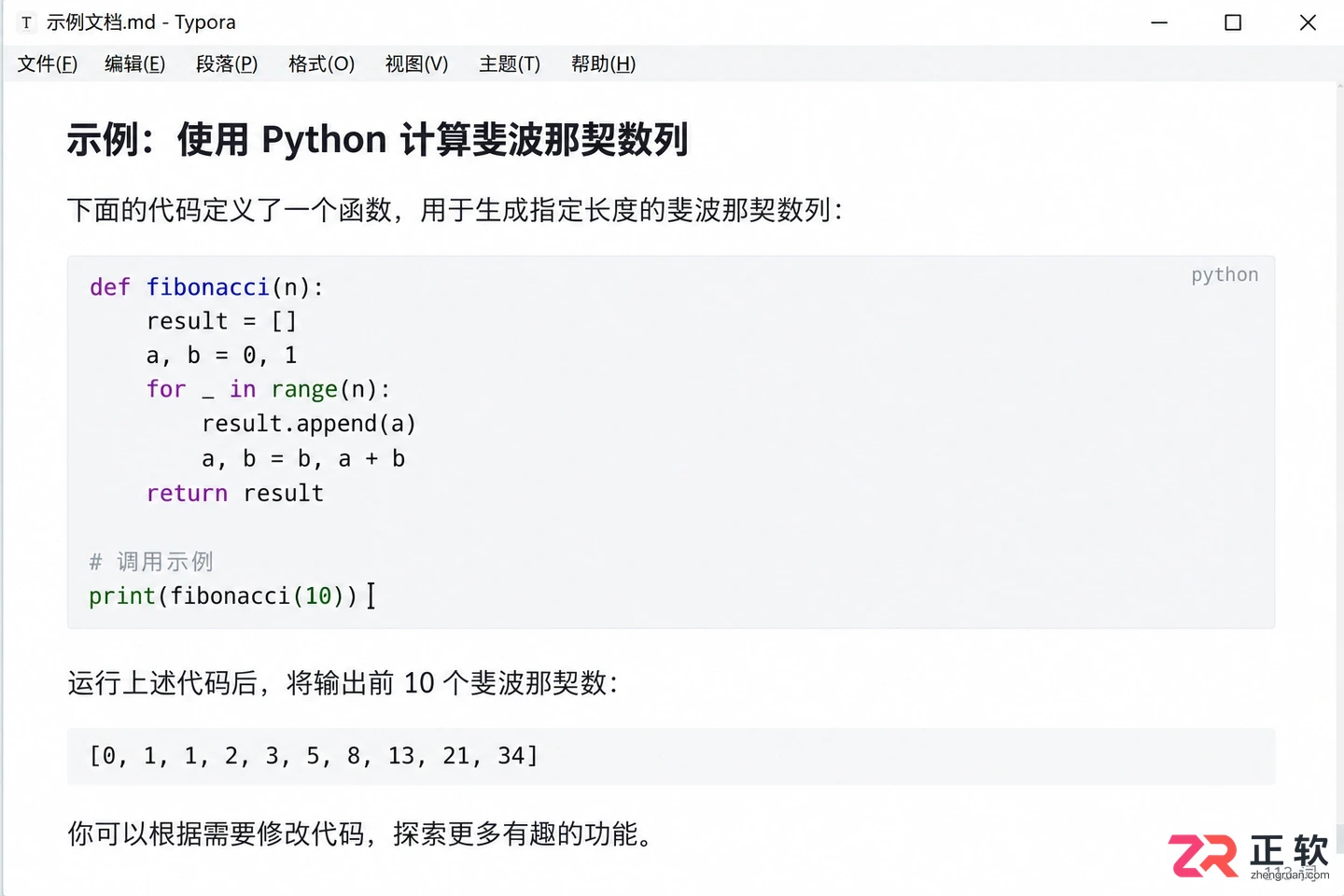Click the line 'a, b = b, a + b'
This screenshot has height=896, width=1344.
click(x=303, y=458)
